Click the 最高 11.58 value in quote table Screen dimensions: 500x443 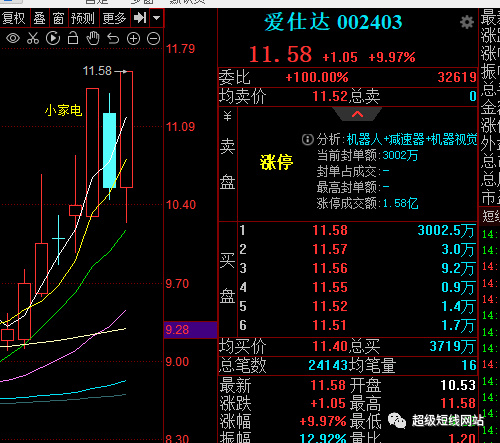(x=458, y=403)
